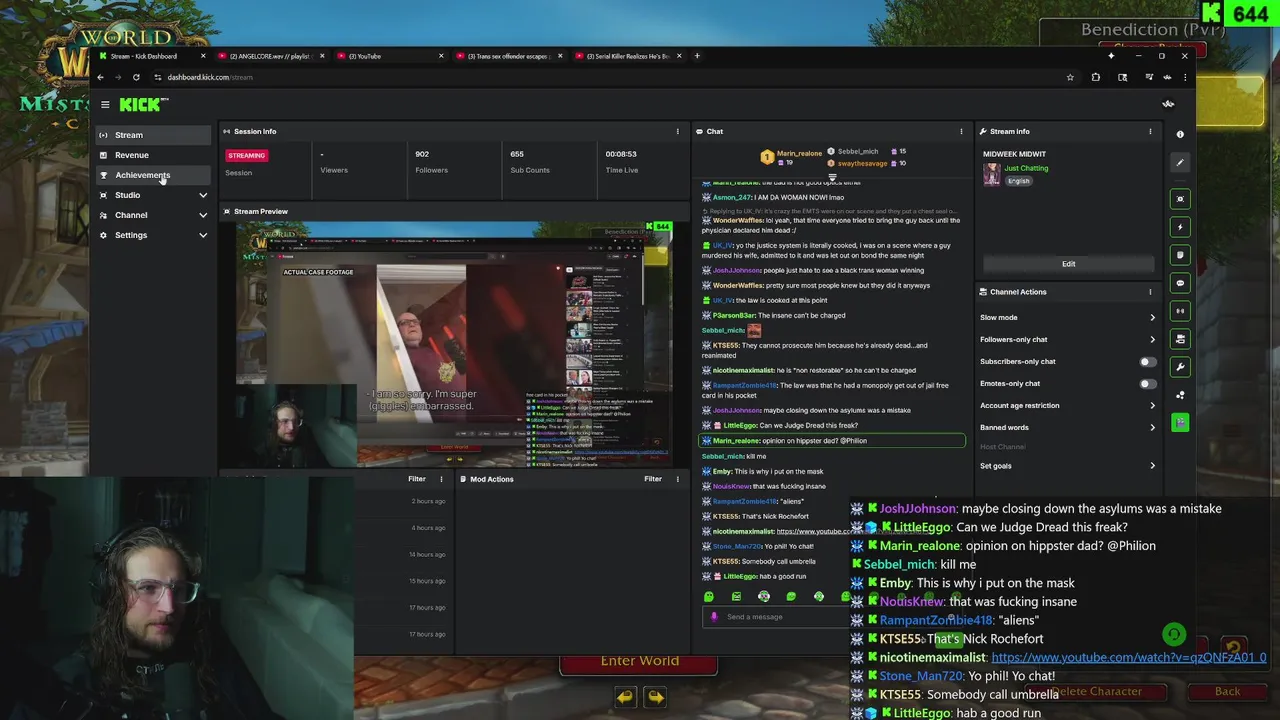Click Marin_realone in chat leaderboard
Image resolution: width=1280 pixels, height=720 pixels.
(x=799, y=153)
